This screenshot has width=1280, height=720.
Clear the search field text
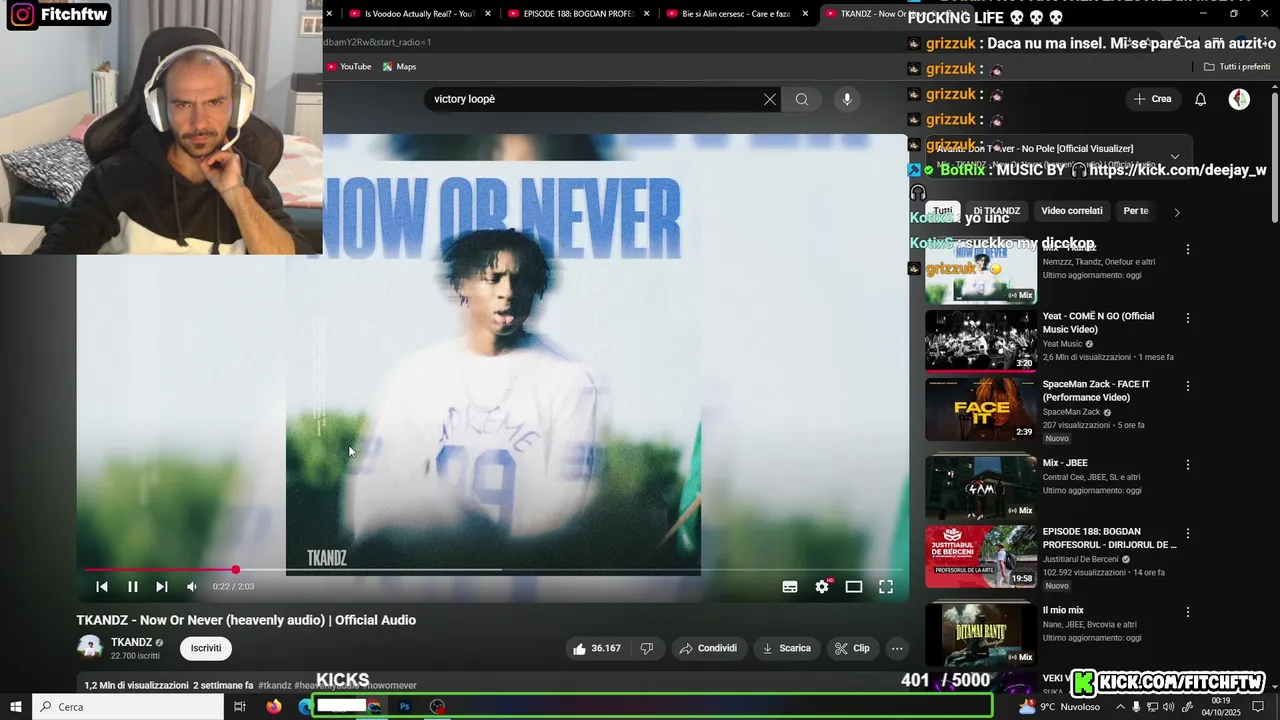tap(770, 99)
